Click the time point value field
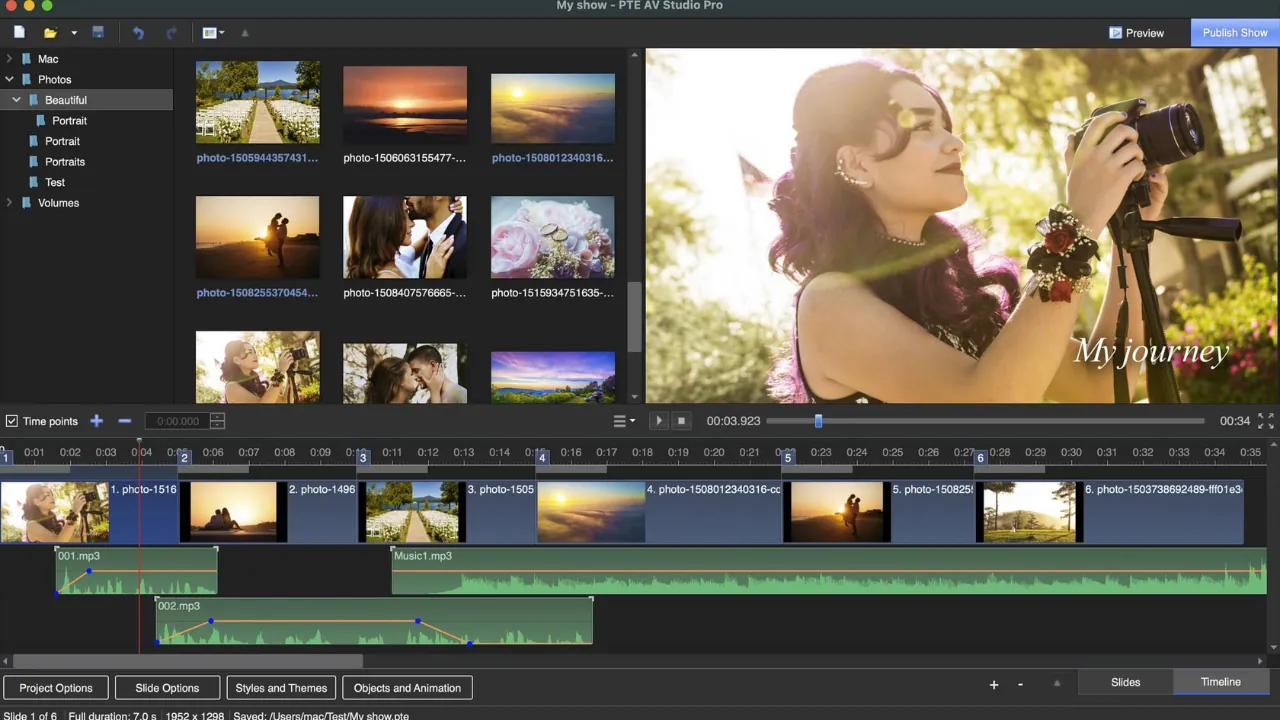 pyautogui.click(x=177, y=421)
